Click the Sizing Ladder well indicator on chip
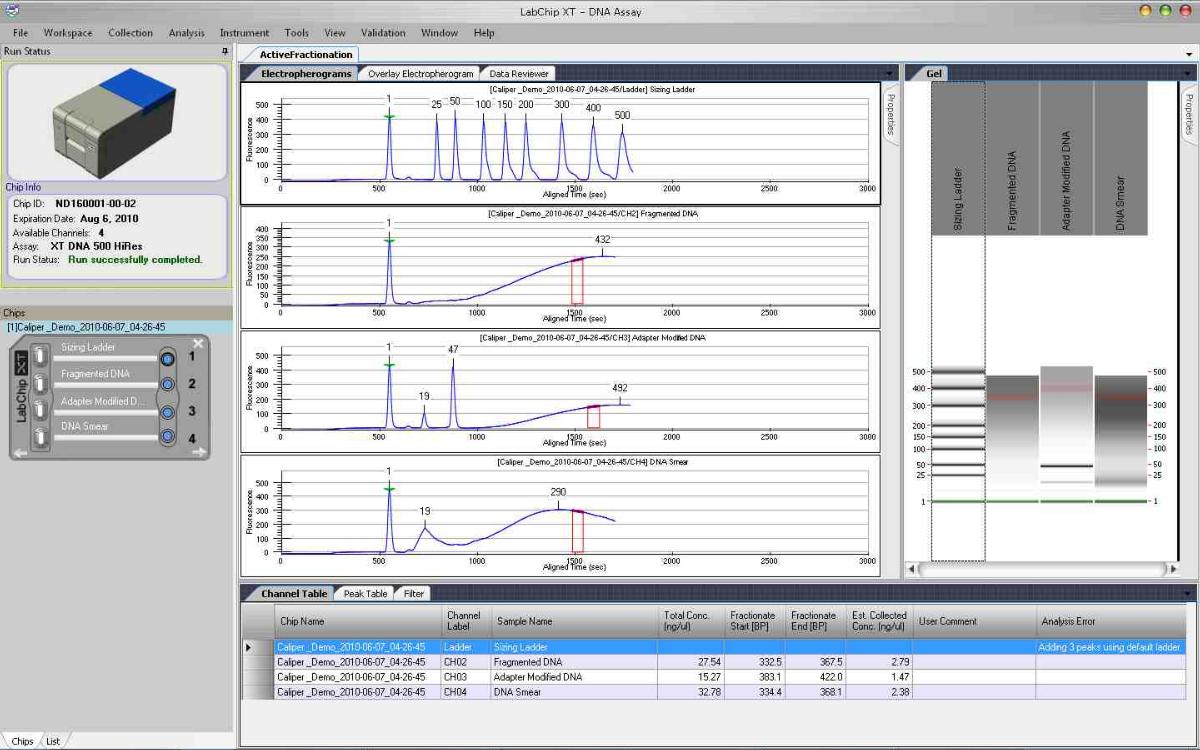This screenshot has height=750, width=1200. tap(167, 358)
